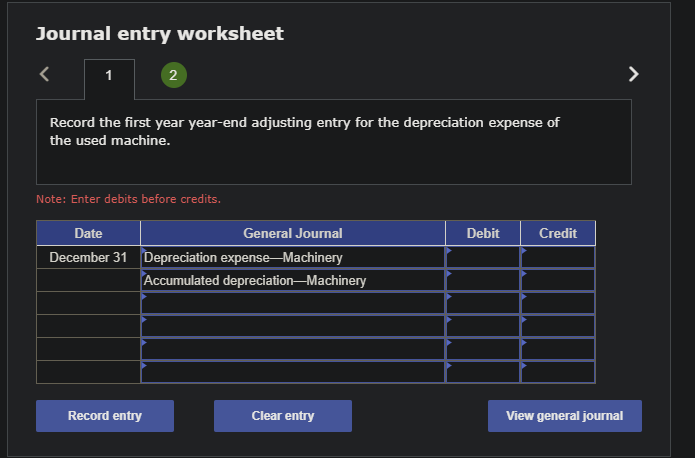695x458 pixels.
Task: Click the Record entry button
Action: pyautogui.click(x=105, y=416)
